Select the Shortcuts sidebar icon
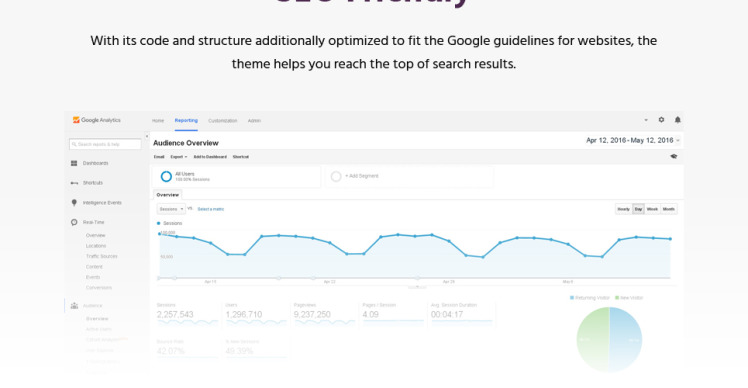Screen dimensions: 748x388 pos(74,183)
